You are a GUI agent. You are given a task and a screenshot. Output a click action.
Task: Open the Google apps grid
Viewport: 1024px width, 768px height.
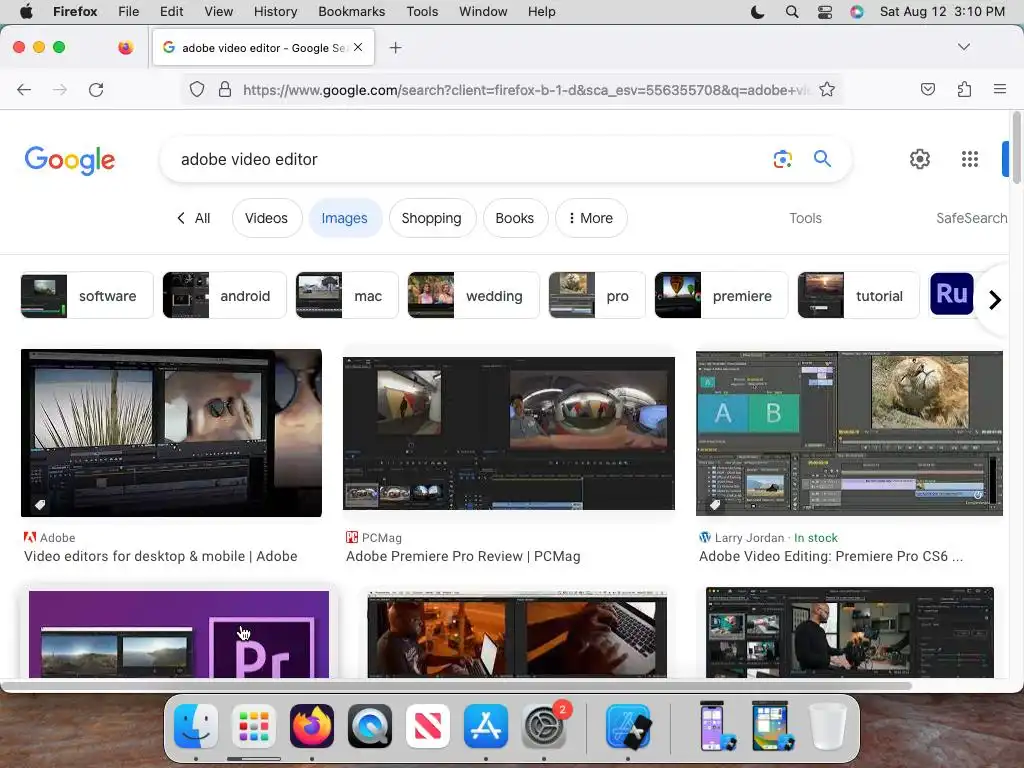[970, 159]
